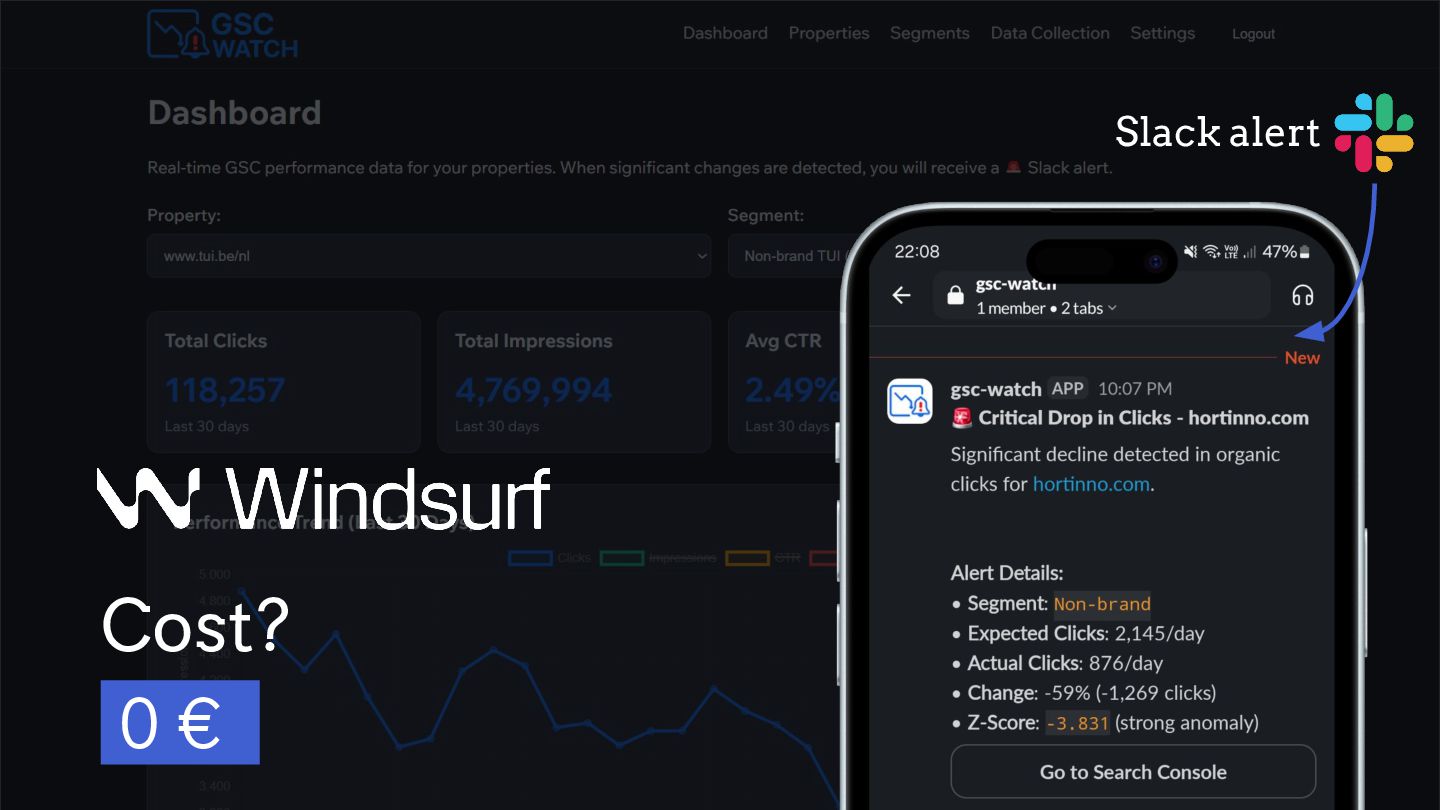Select the Total Impressions card

(x=574, y=382)
